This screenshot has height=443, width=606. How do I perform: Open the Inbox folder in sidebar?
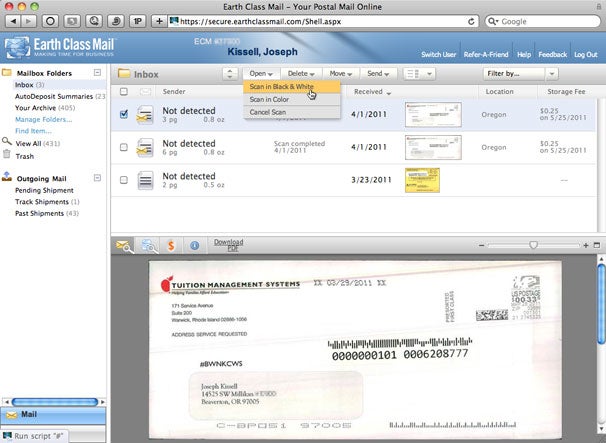pos(29,85)
